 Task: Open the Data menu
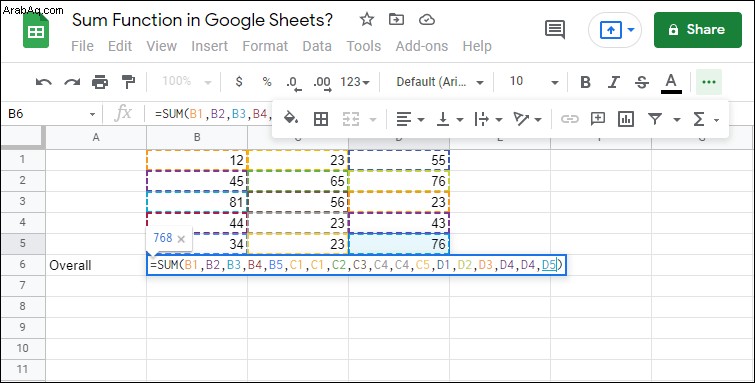click(x=317, y=46)
